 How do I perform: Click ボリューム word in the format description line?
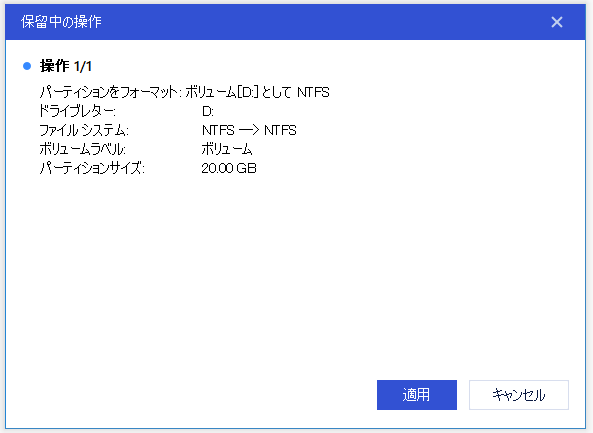pyautogui.click(x=211, y=92)
